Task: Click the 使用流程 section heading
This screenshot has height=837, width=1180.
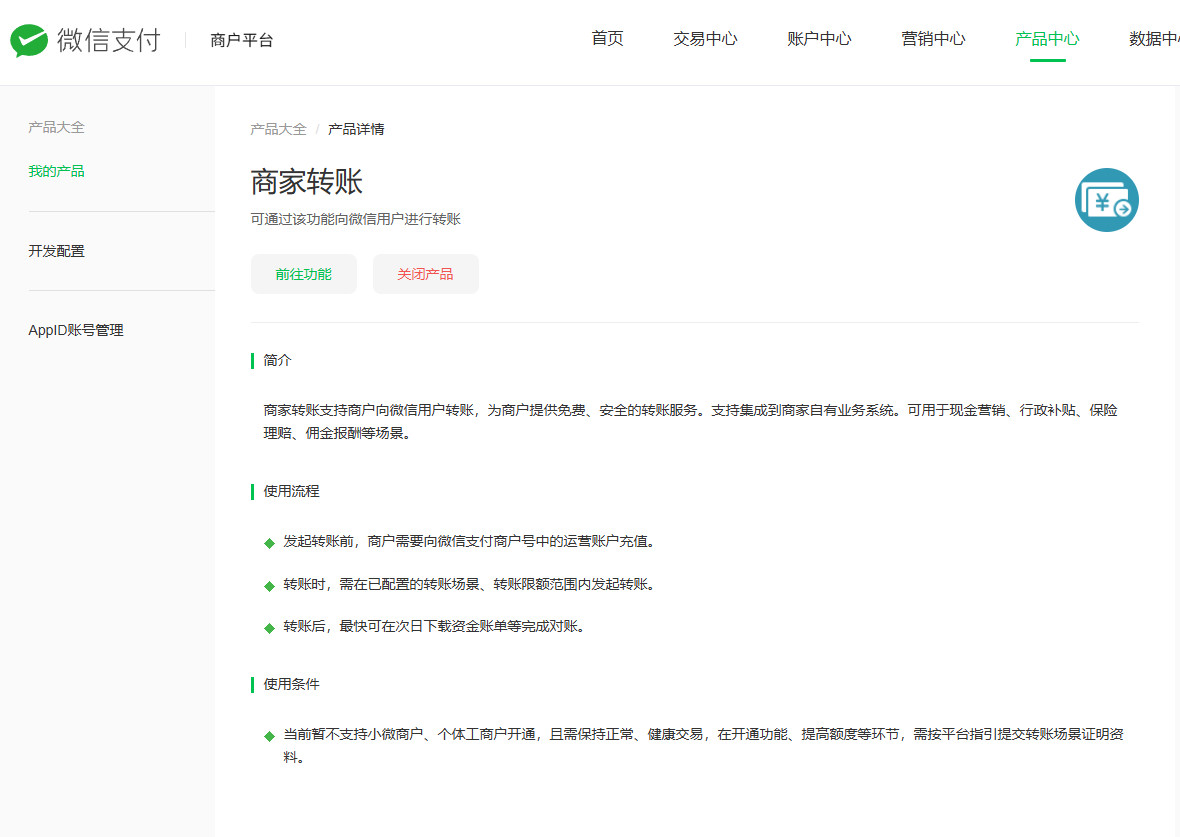Action: pyautogui.click(x=291, y=492)
